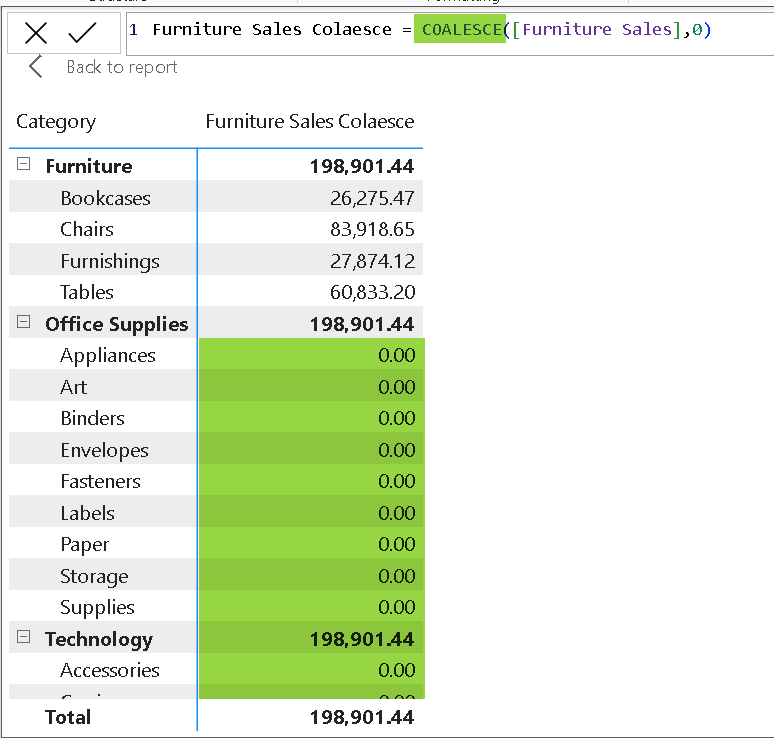Cancel the formula edit with X icon
The image size is (774, 738).
point(36,33)
